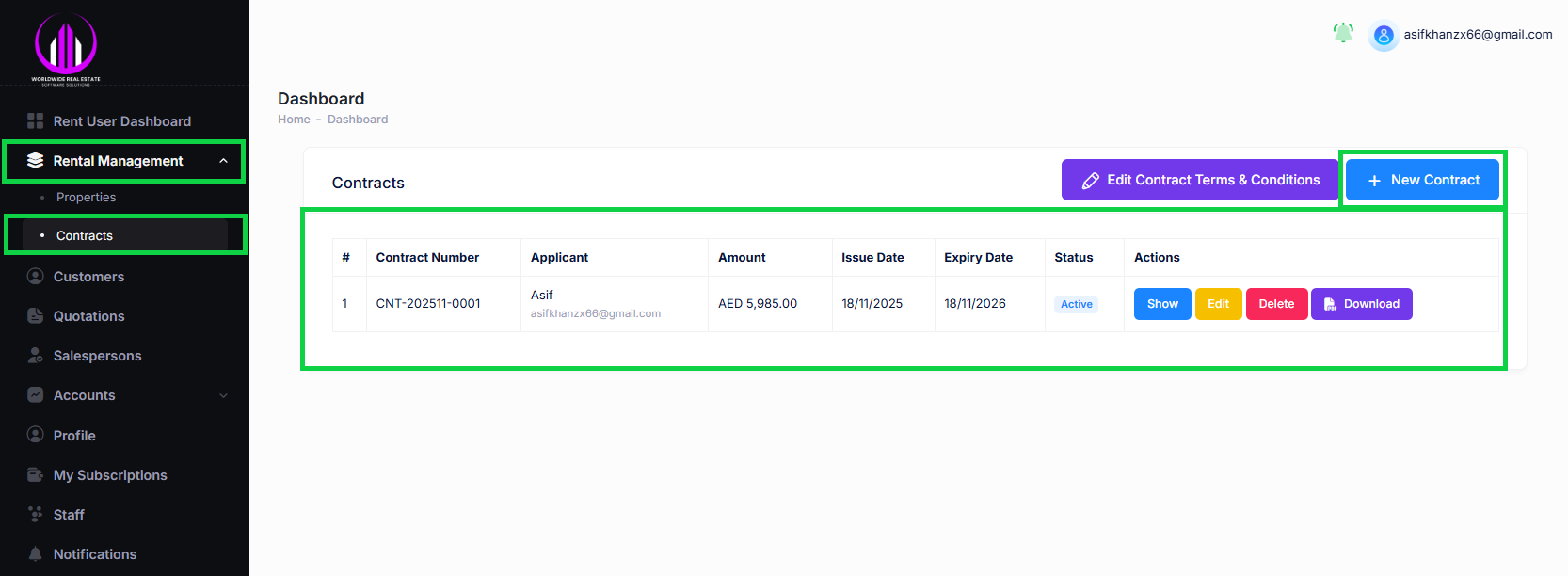
Task: Select the Rent User Dashboard grid icon
Action: coord(35,120)
